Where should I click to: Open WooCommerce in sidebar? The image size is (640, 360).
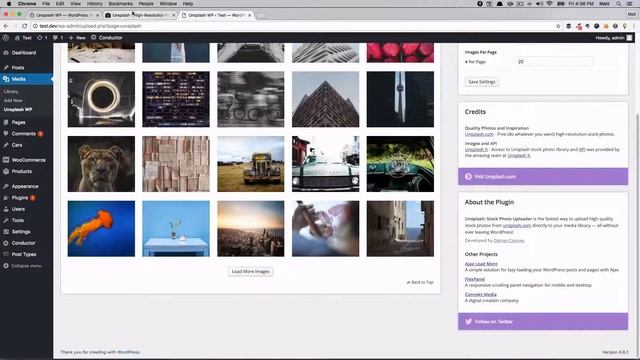point(29,160)
